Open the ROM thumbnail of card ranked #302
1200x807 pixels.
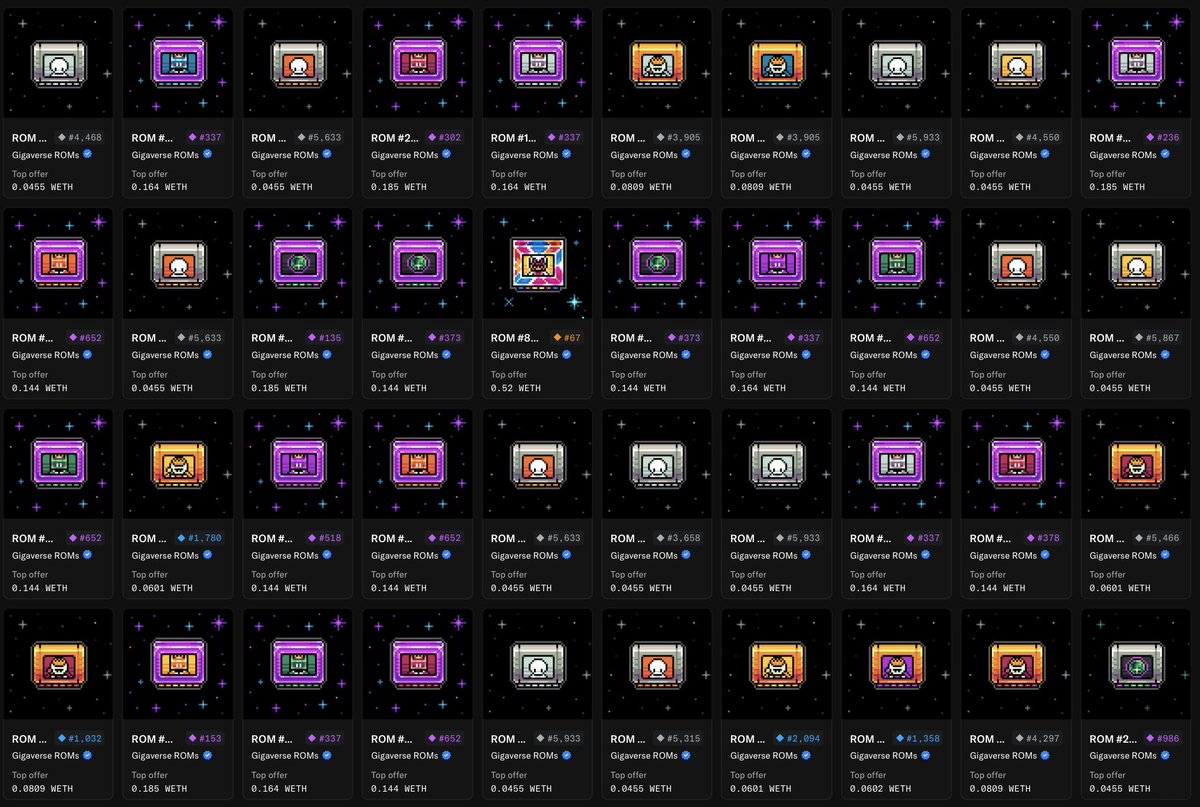point(417,63)
